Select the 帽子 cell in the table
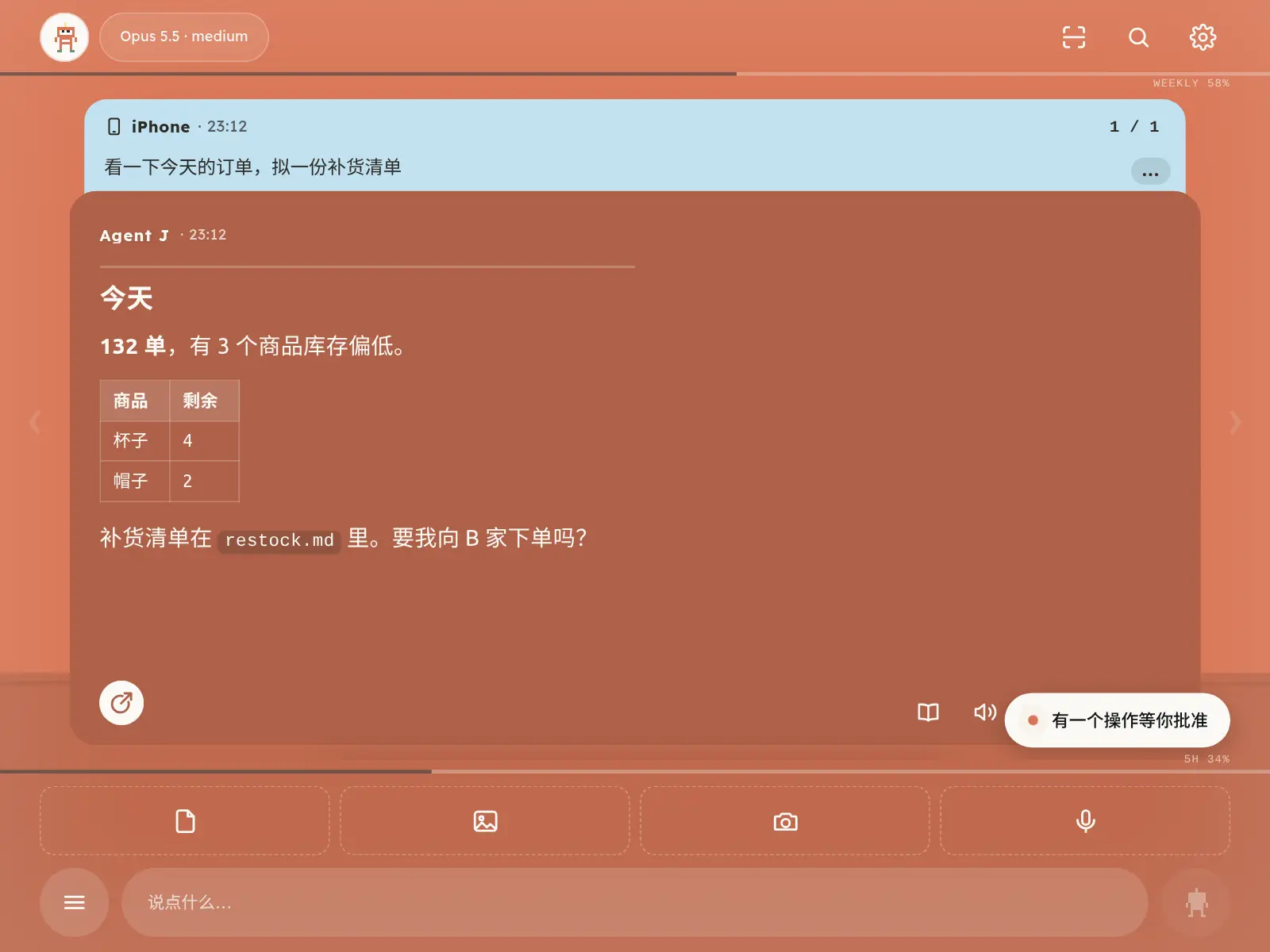The height and width of the screenshot is (952, 1270). coord(135,481)
